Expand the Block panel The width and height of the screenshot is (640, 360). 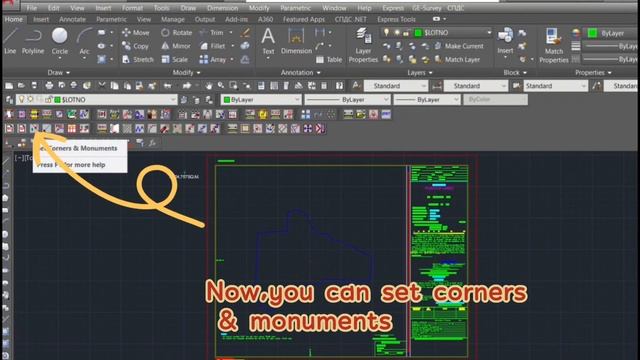(x=515, y=73)
